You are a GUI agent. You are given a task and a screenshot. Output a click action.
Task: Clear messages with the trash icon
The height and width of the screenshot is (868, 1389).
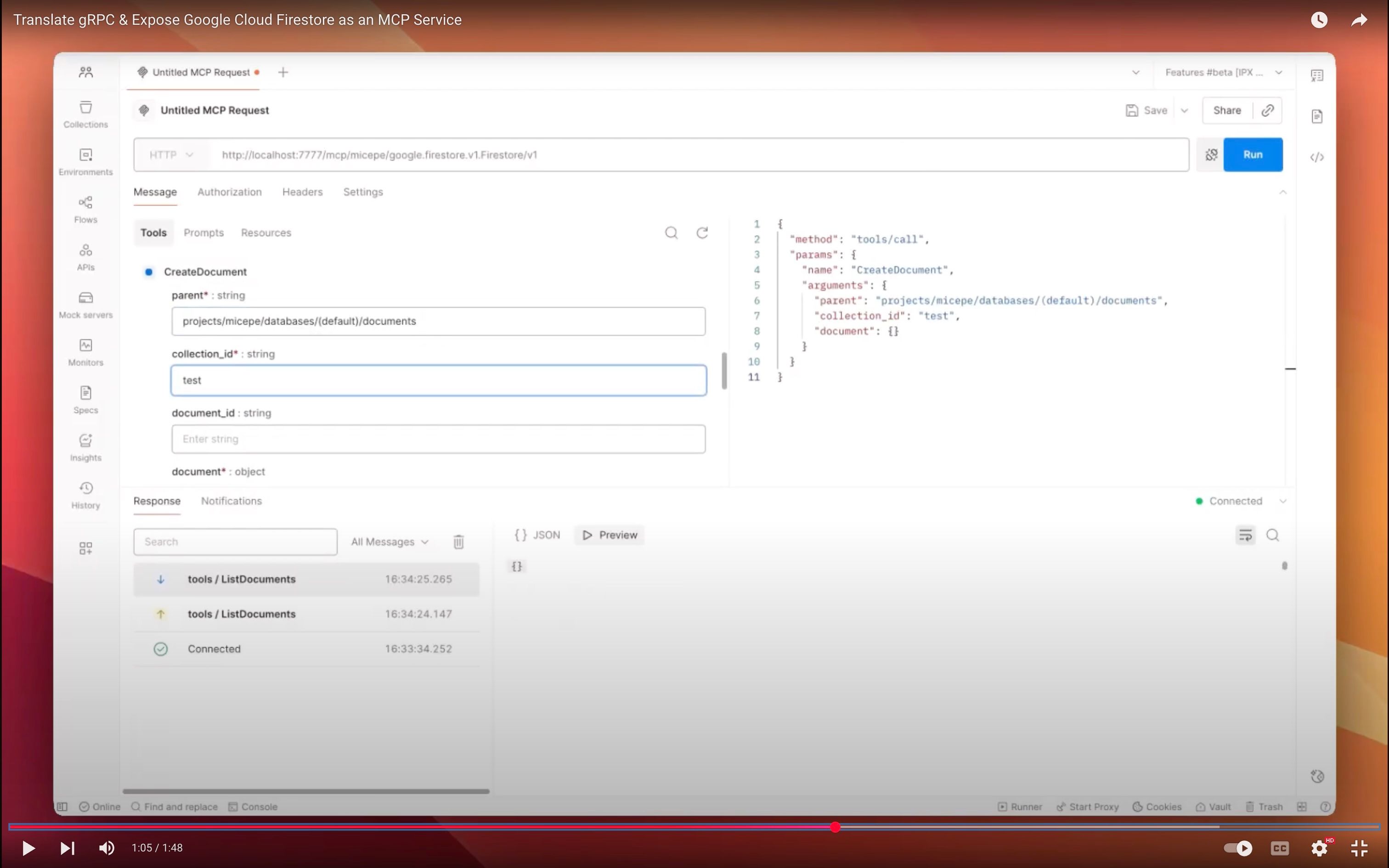(x=458, y=541)
